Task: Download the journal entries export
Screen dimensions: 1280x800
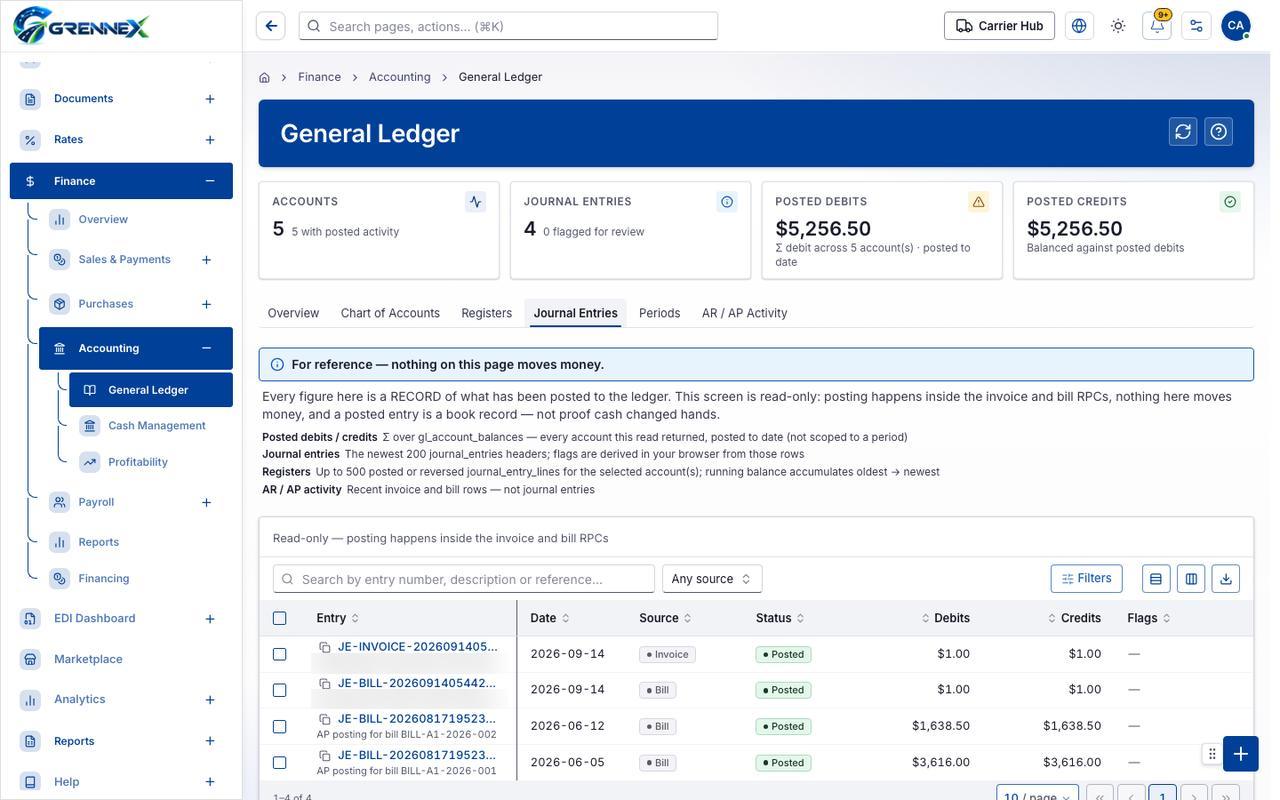Action: [x=1226, y=579]
